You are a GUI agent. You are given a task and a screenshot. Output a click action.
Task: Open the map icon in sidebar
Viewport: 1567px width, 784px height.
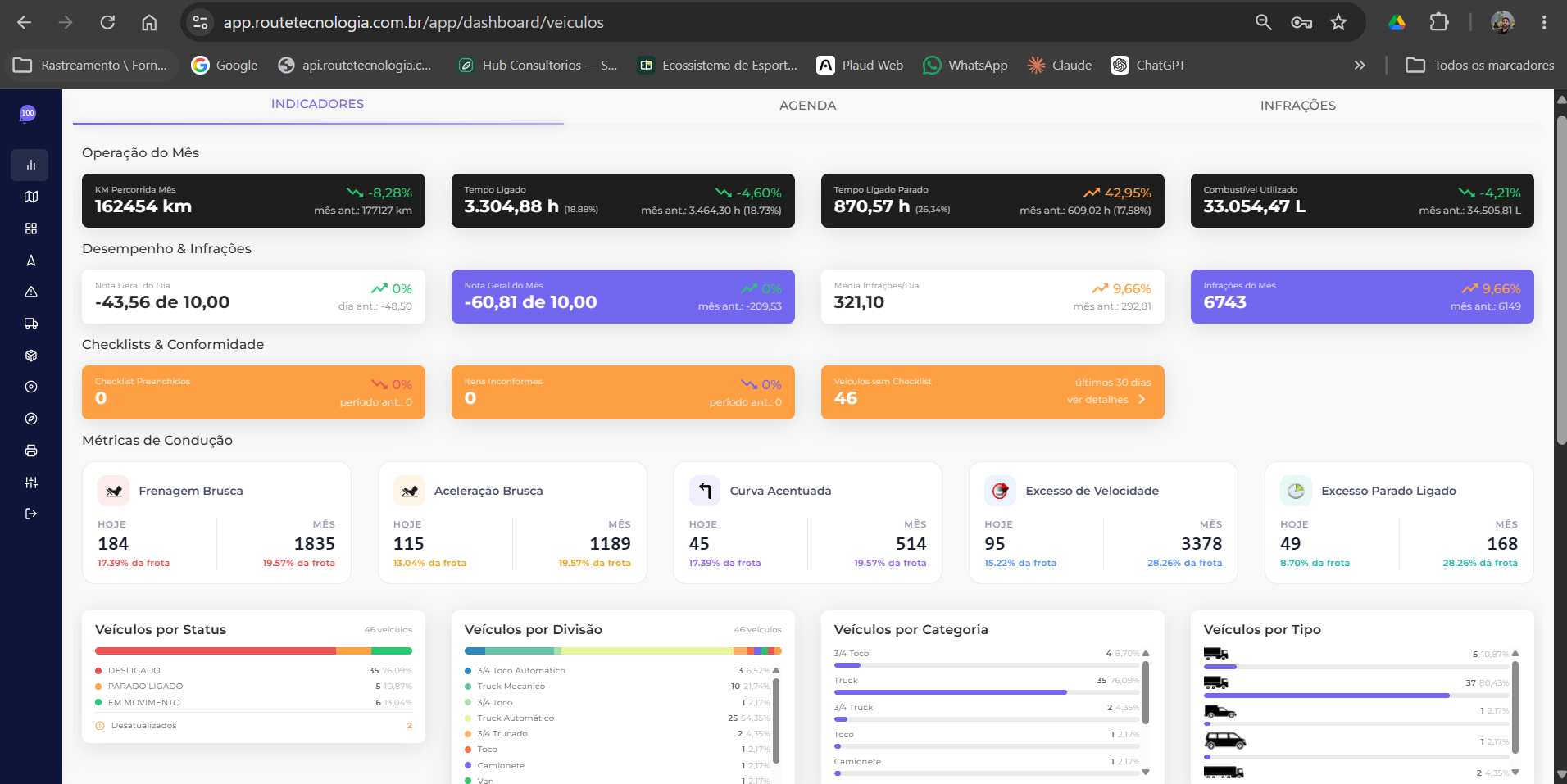click(x=30, y=197)
